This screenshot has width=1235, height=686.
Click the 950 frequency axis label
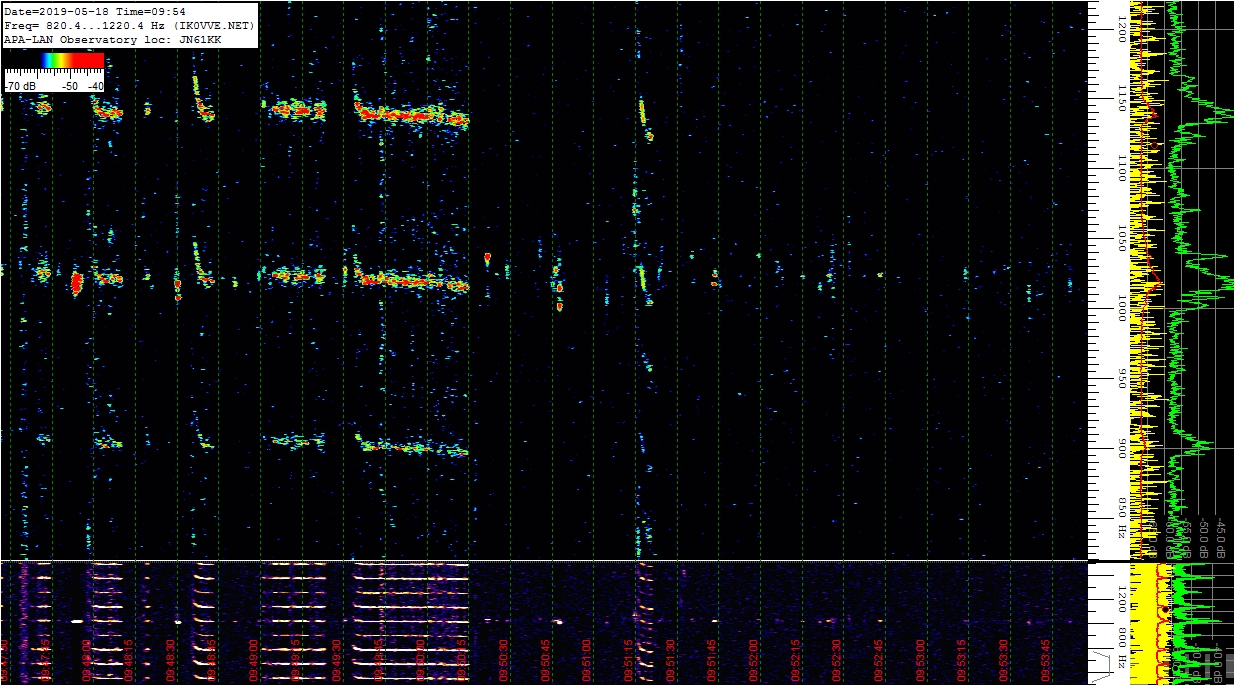[1122, 378]
